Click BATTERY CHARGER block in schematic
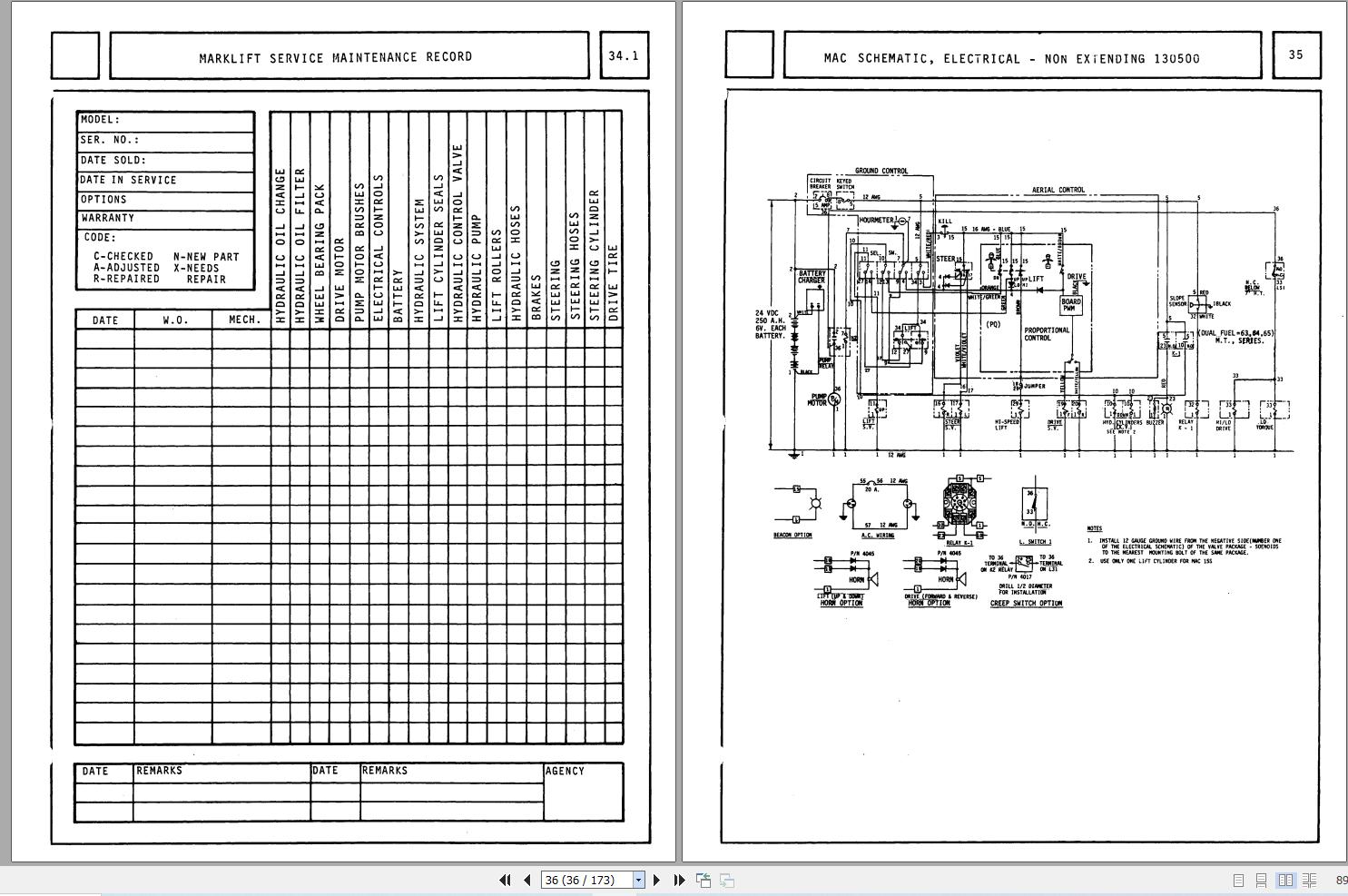Viewport: 1348px width, 896px height. tap(812, 277)
